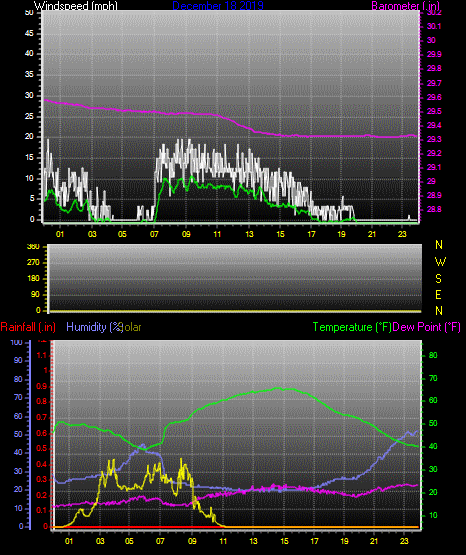The width and height of the screenshot is (466, 555).
Task: Select the Rainfall (.in) legend label
Action: (28, 327)
